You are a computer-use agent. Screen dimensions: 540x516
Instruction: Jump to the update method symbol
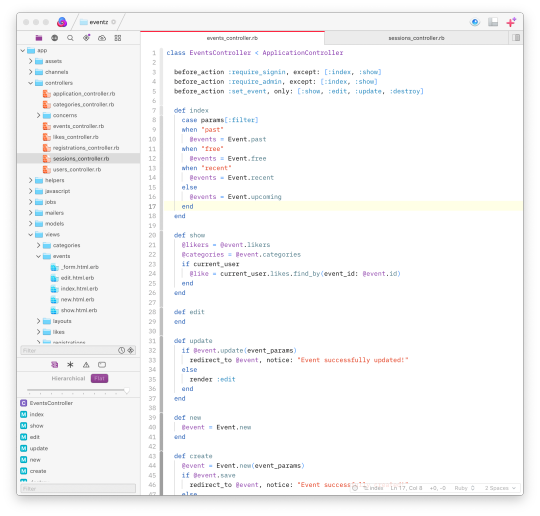click(39, 448)
